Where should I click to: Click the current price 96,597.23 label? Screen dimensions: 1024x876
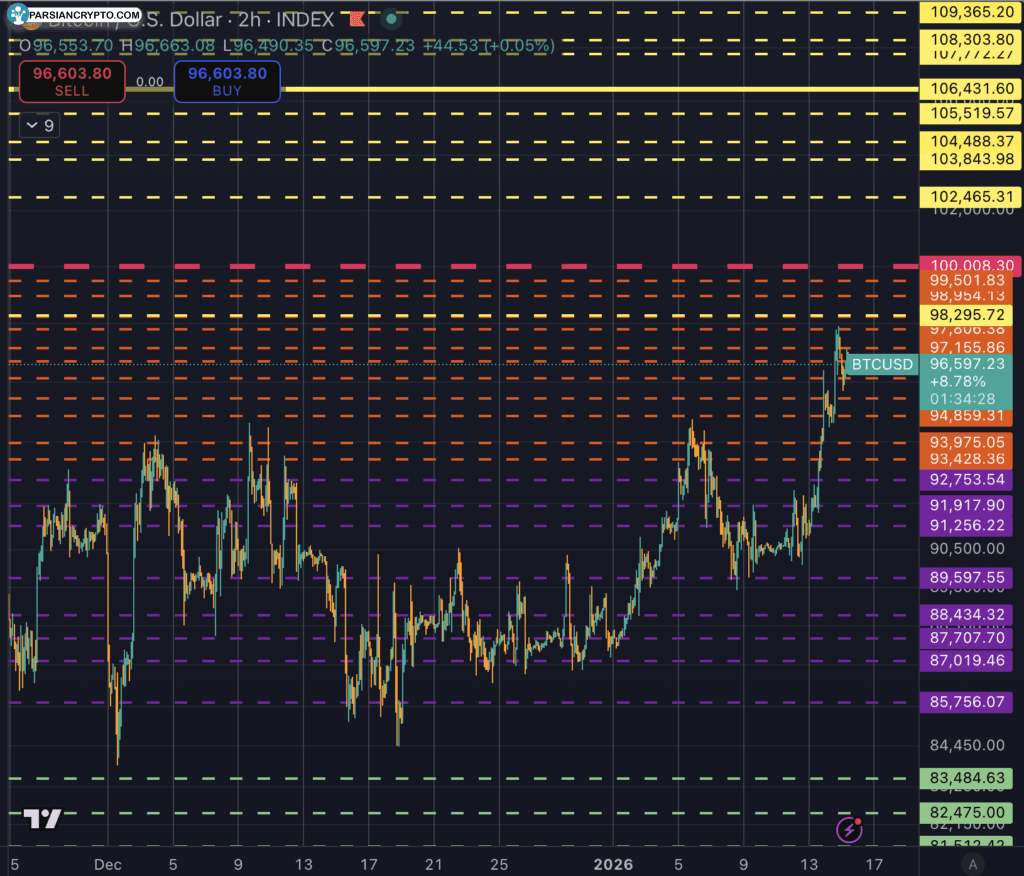pyautogui.click(x=967, y=364)
